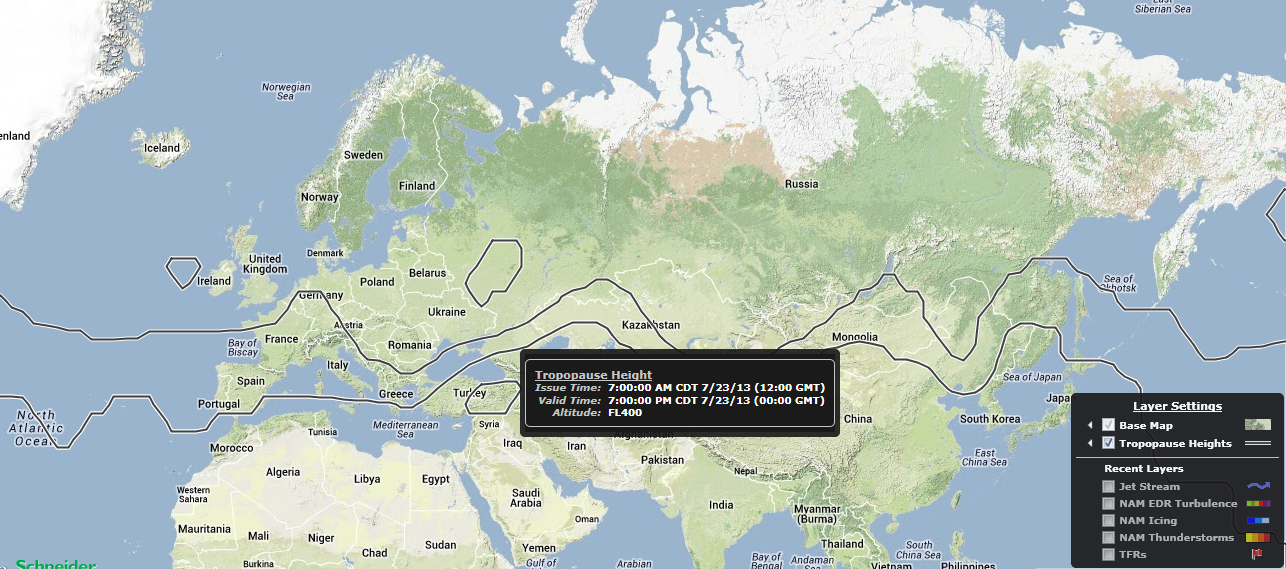
Task: Uncheck the Tropopause Heights layer checkbox
Action: point(1108,443)
